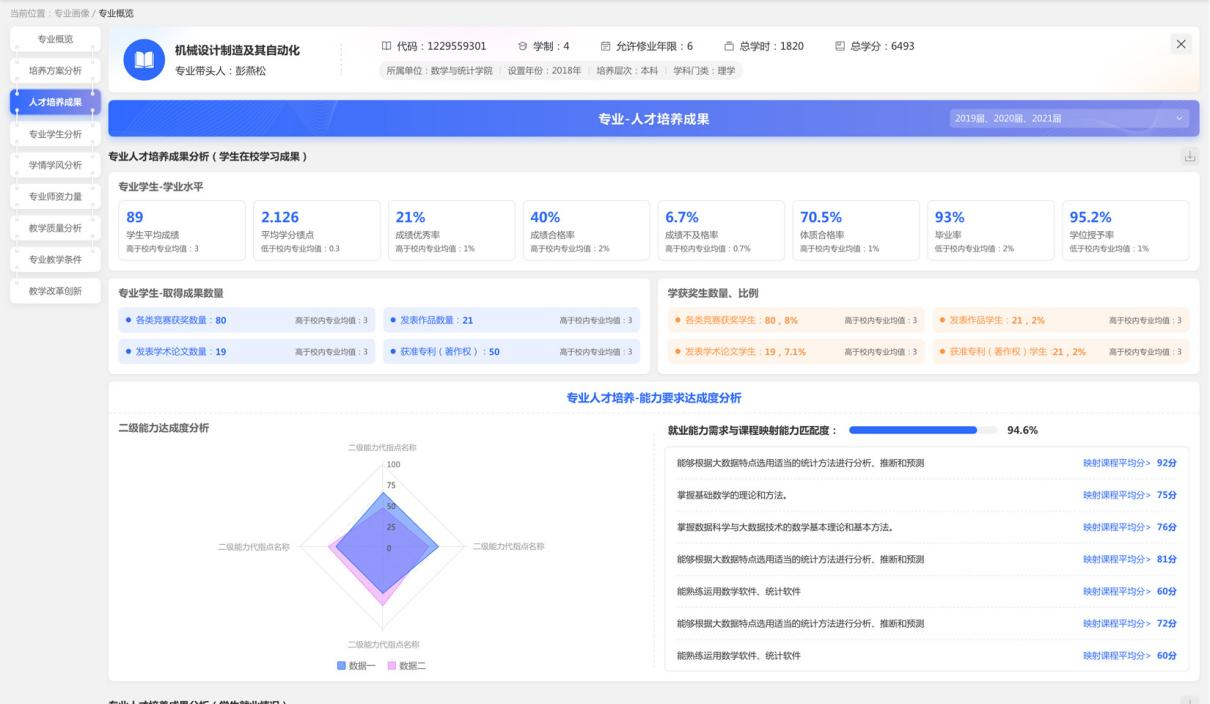
Task: Click the 设置年份：2018年 tag
Action: 544,71
